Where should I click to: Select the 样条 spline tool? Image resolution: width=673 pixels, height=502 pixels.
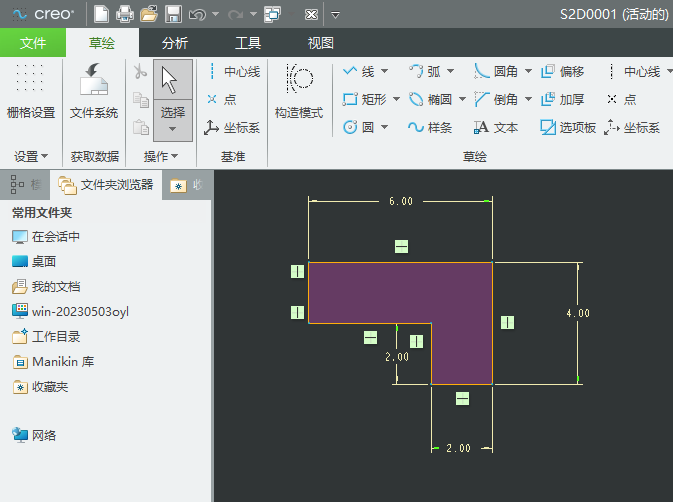pos(430,127)
